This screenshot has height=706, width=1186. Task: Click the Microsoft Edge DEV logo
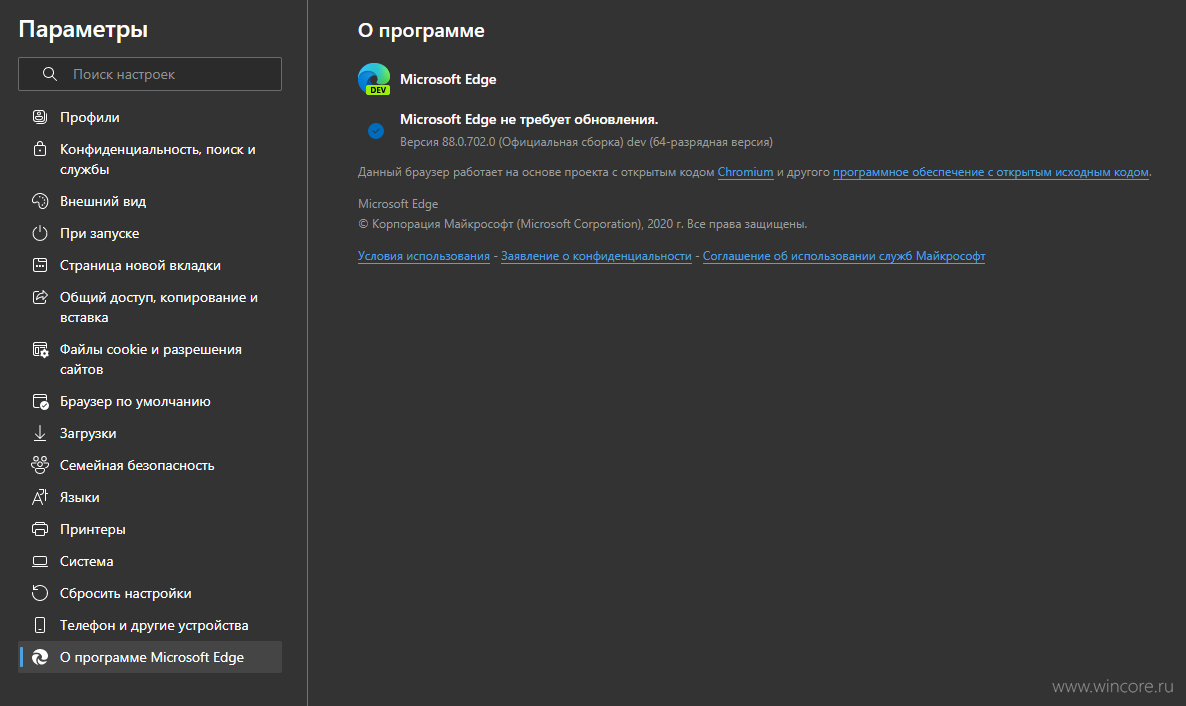coord(374,79)
